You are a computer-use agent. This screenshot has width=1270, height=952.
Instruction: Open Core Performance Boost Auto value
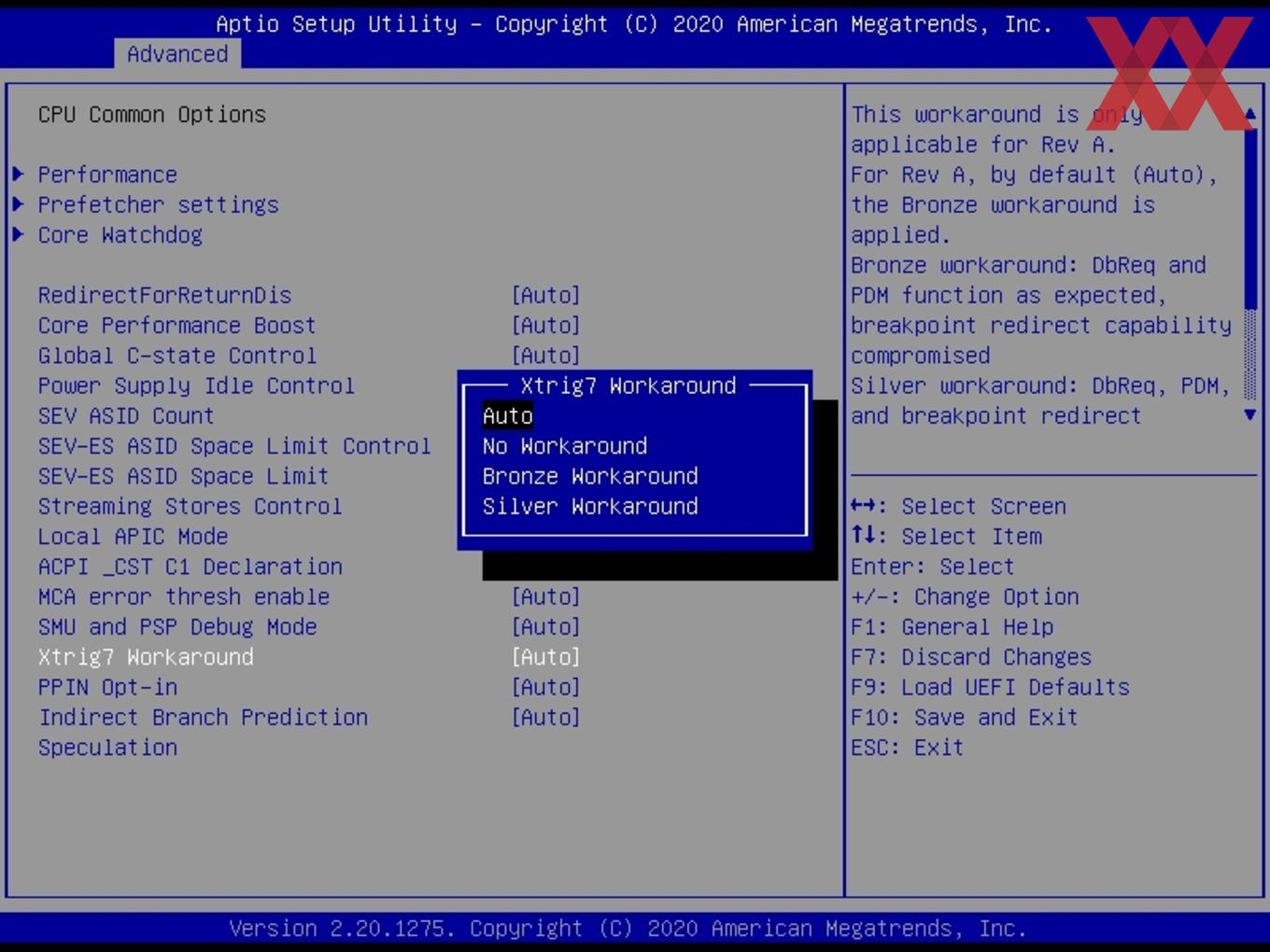click(546, 325)
